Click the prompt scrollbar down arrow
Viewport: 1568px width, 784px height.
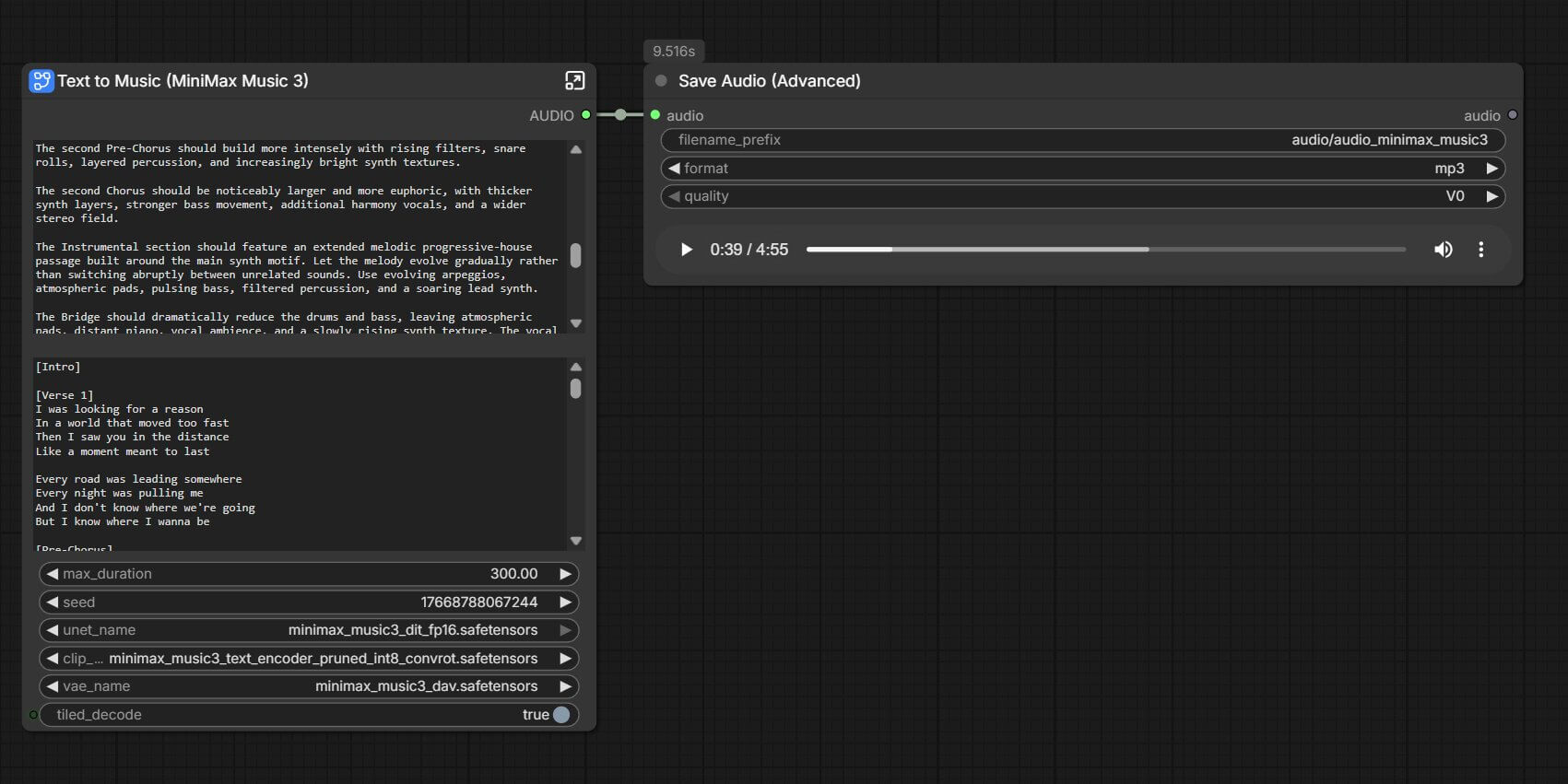coord(576,323)
